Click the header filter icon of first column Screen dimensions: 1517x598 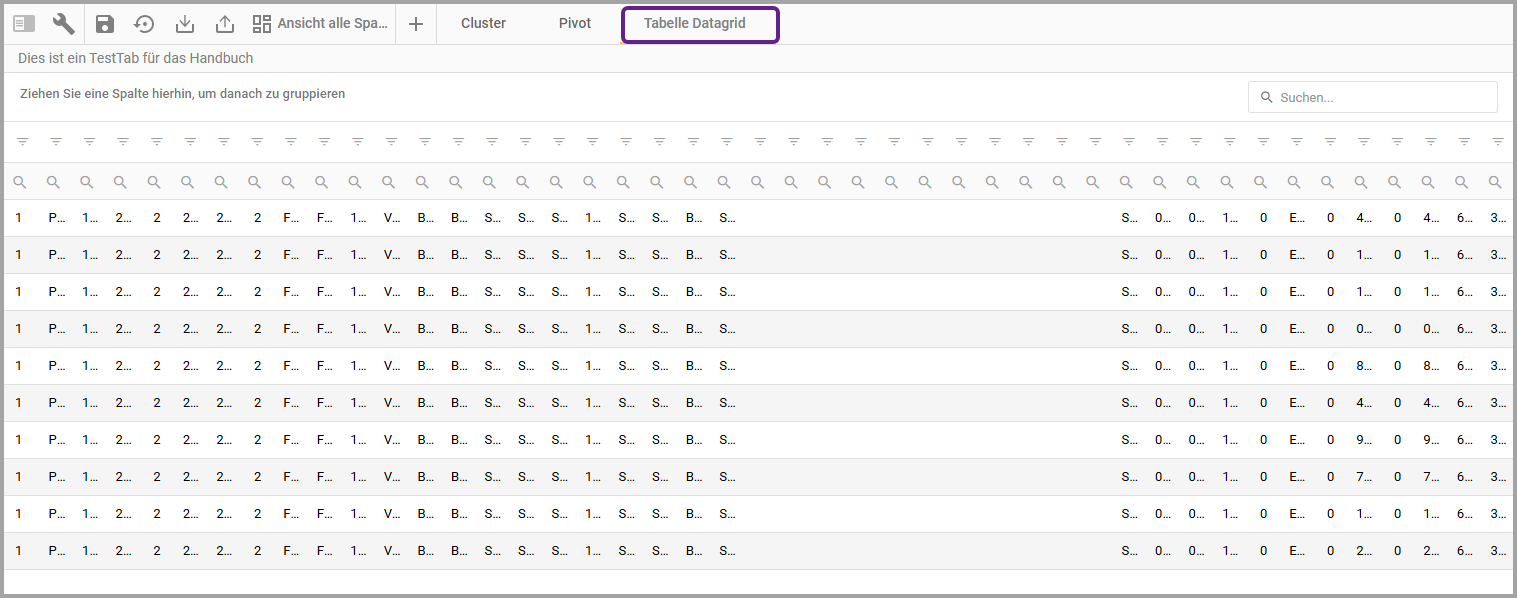(23, 142)
